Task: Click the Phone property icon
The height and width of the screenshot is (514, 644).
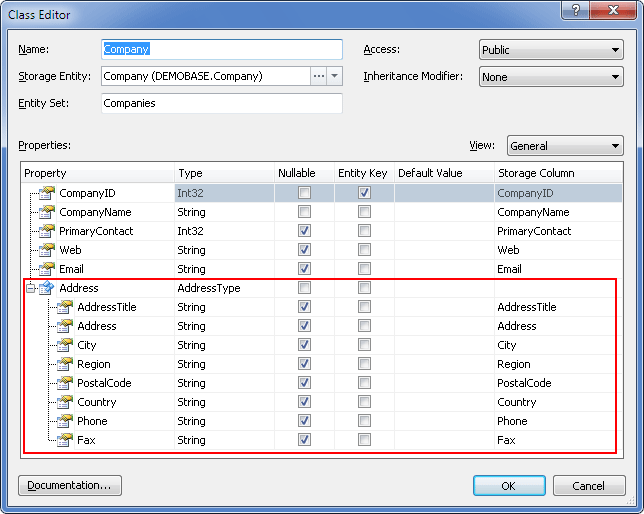Action: coord(65,421)
